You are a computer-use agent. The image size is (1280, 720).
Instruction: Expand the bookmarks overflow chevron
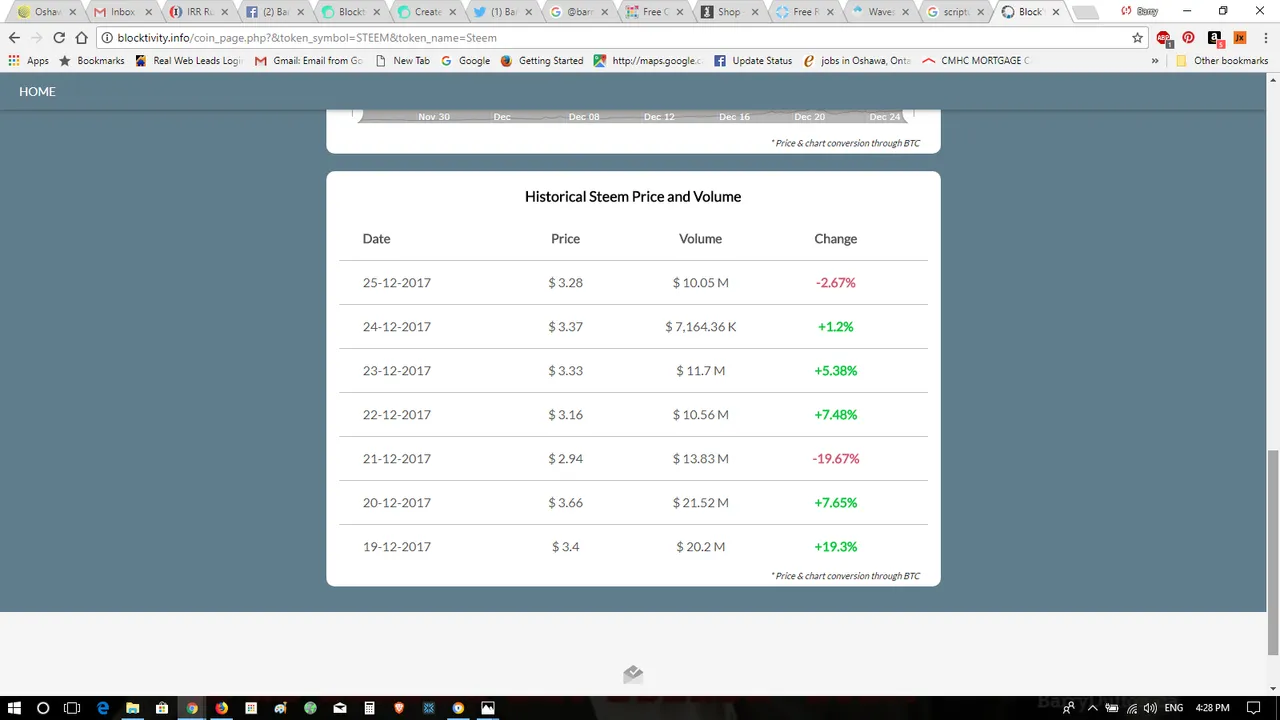click(x=1155, y=61)
